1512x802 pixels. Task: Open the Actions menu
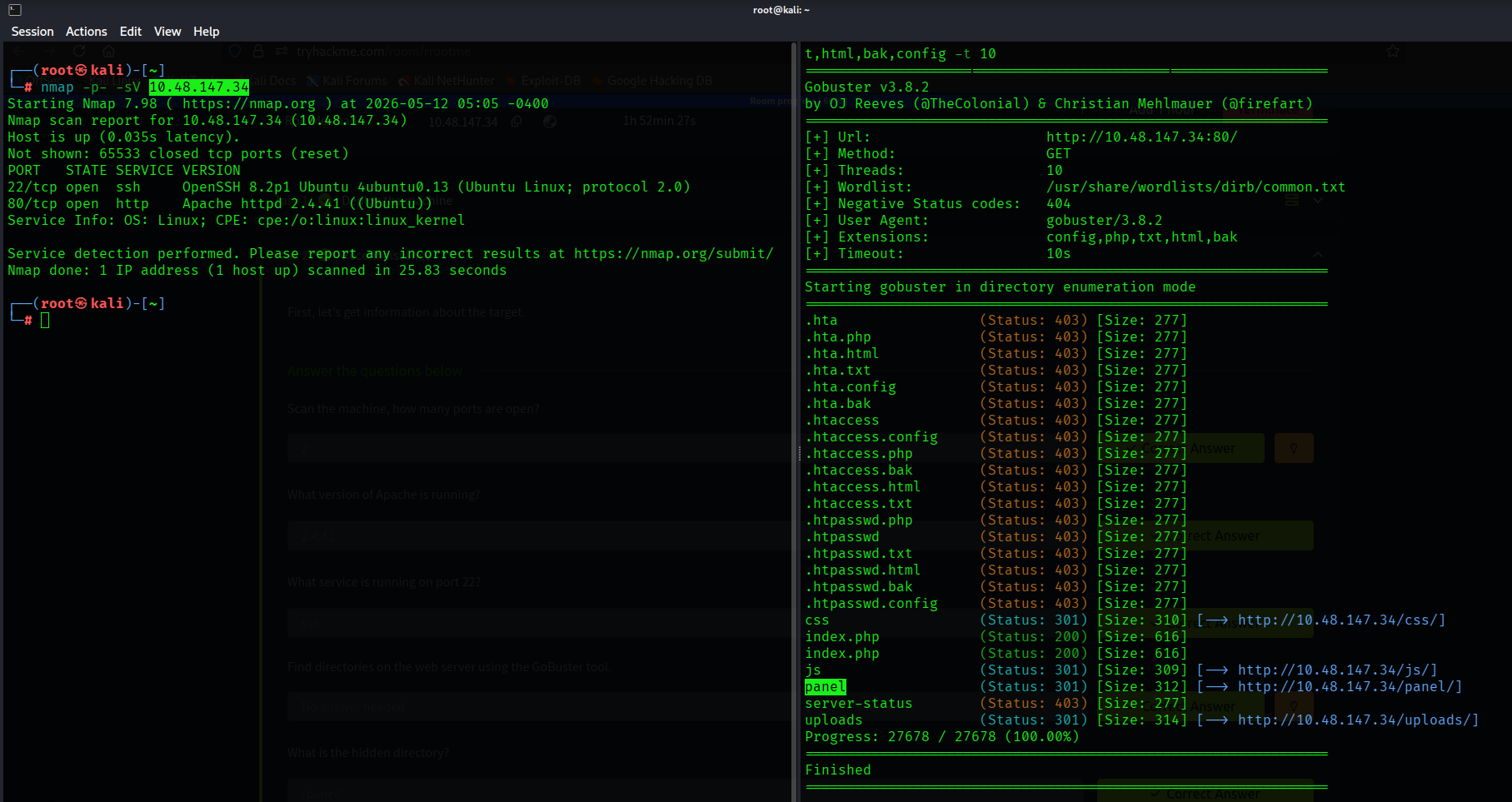pos(87,32)
